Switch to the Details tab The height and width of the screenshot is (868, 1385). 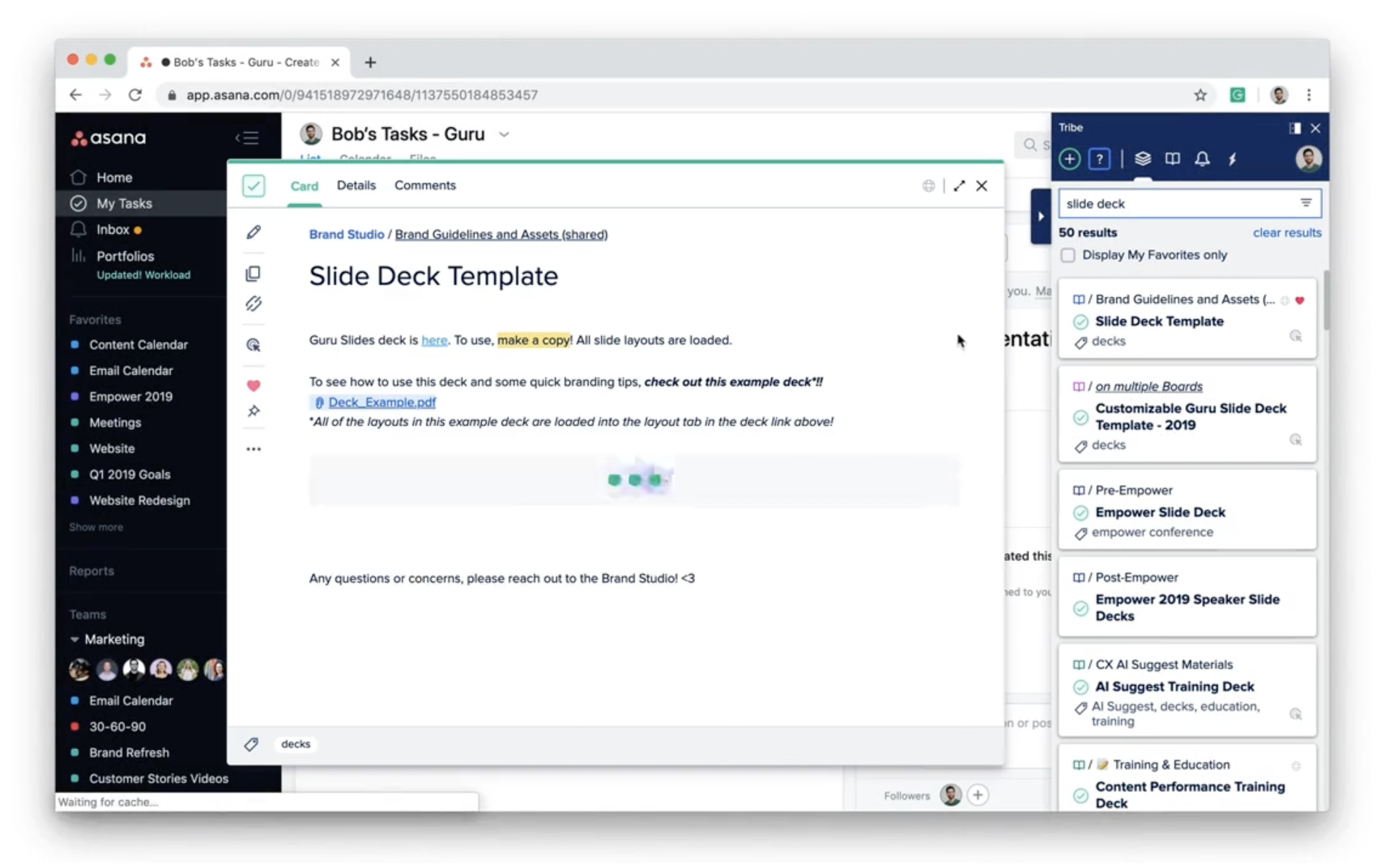(x=356, y=185)
